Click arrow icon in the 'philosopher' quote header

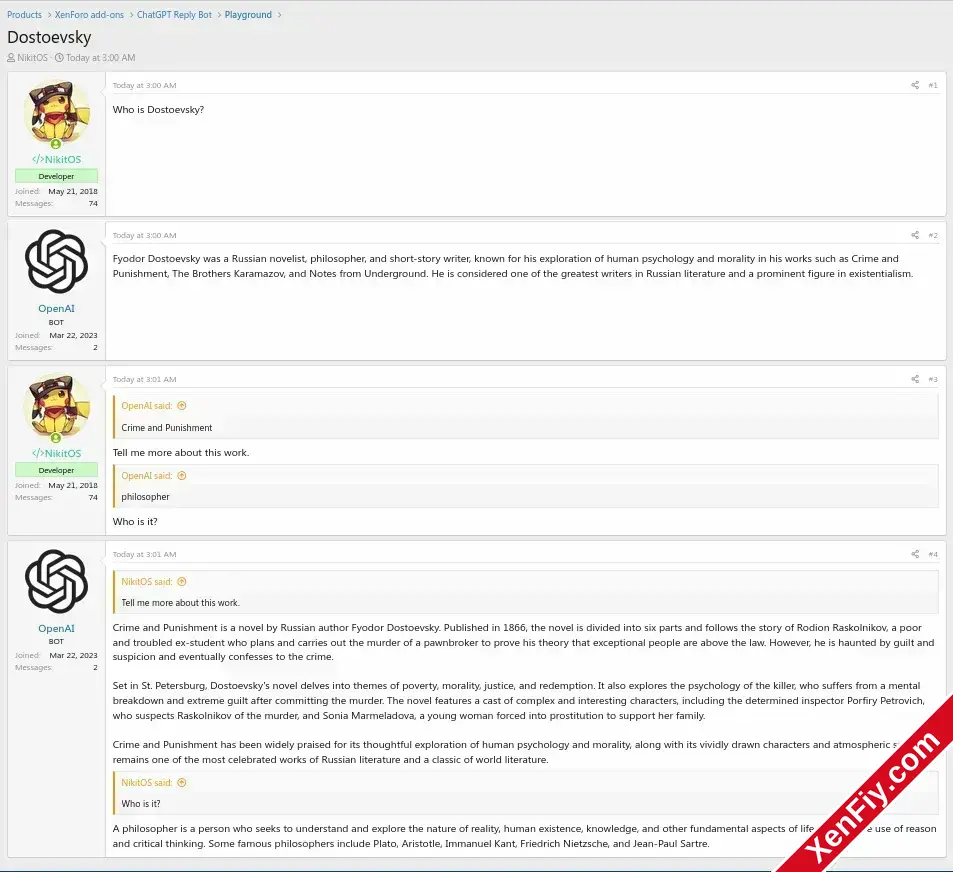182,476
